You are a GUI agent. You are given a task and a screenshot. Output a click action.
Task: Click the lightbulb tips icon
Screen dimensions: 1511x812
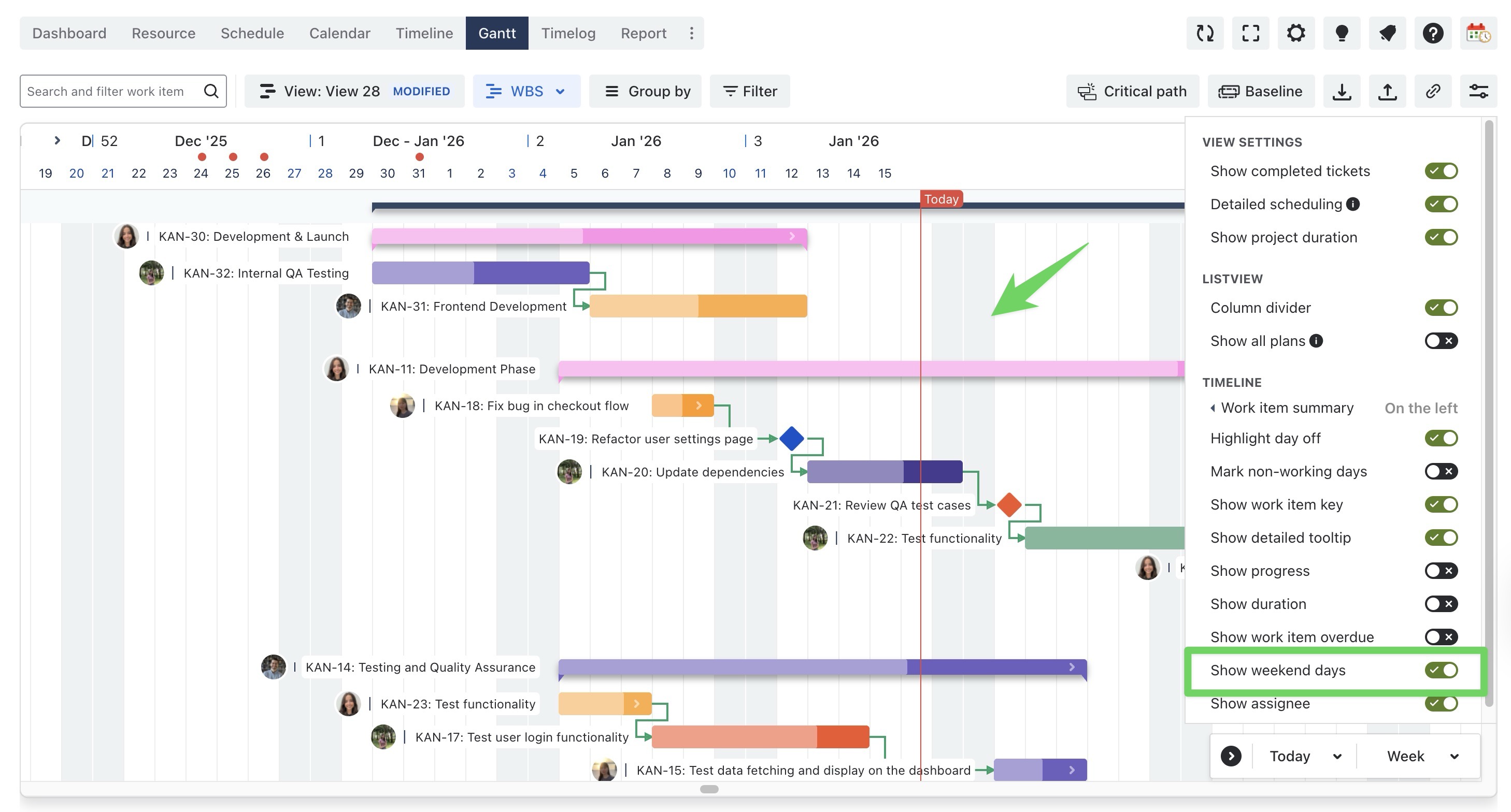1342,34
